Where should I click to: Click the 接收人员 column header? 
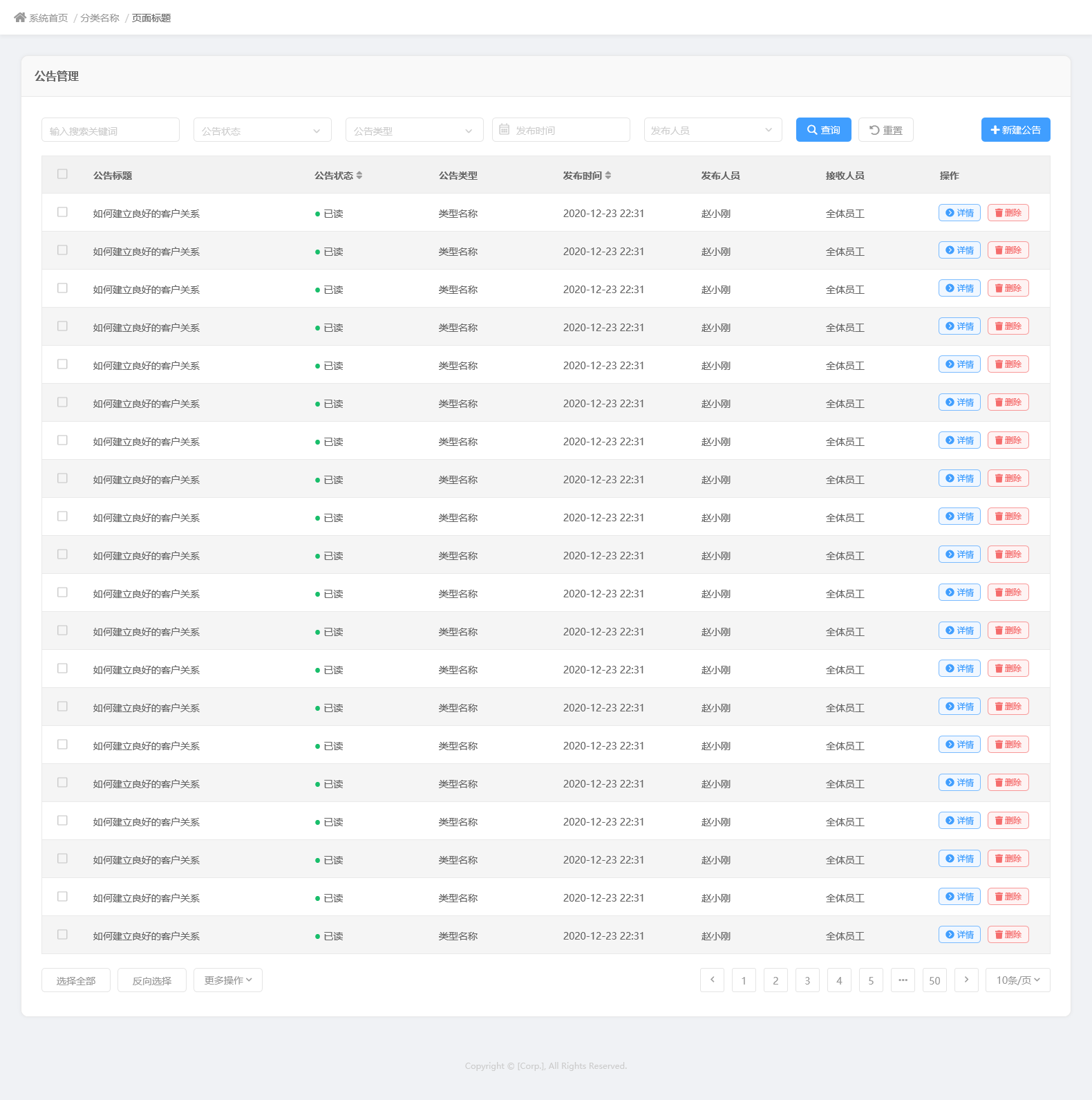845,176
